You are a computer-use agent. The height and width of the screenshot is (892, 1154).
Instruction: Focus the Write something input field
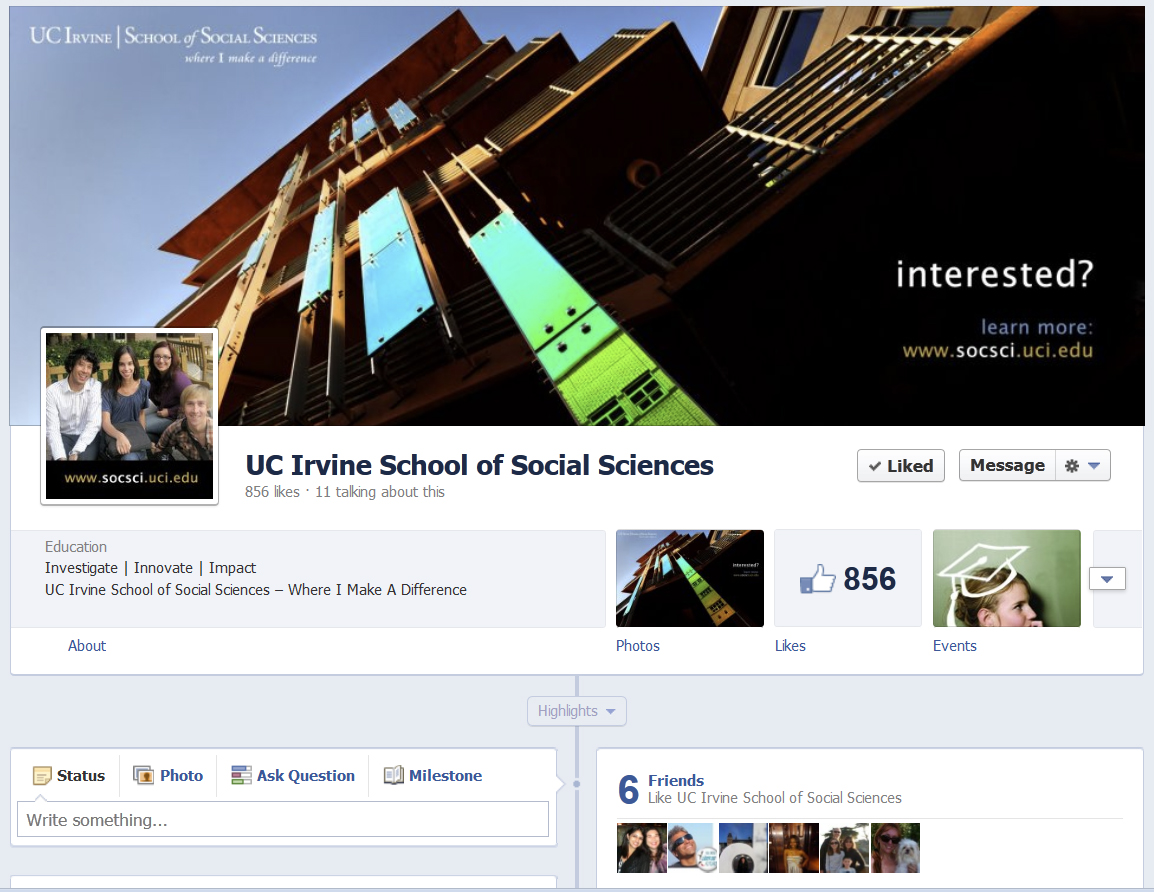click(283, 819)
